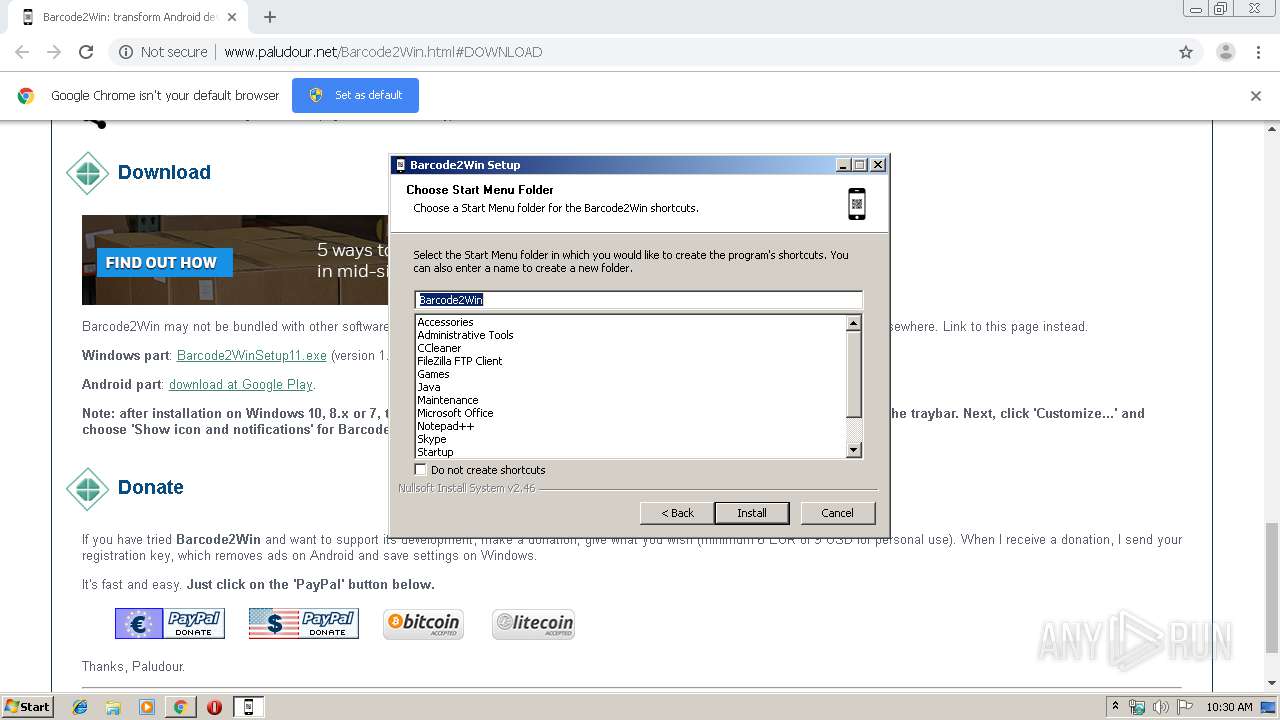Viewport: 1280px width, 720px height.
Task: Open the Chrome profile avatar icon
Action: click(1226, 52)
